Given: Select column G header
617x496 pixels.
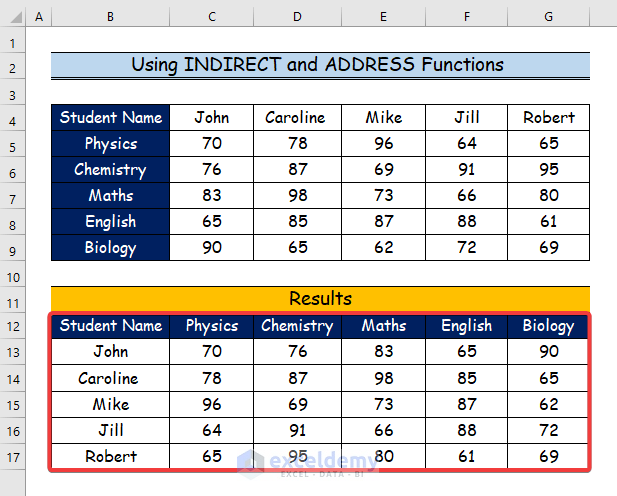Looking at the screenshot, I should [x=549, y=17].
